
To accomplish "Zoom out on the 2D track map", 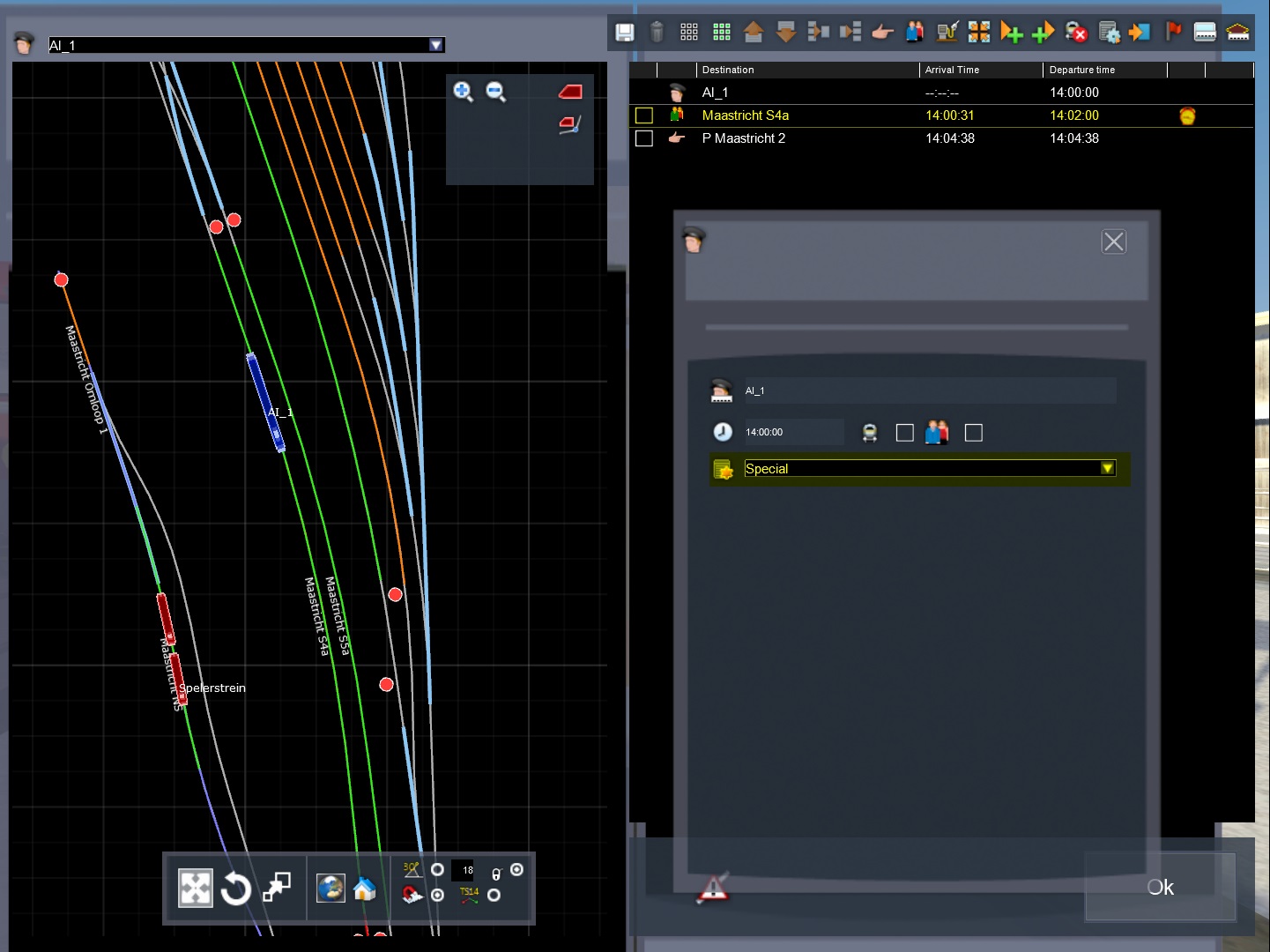I will [496, 91].
